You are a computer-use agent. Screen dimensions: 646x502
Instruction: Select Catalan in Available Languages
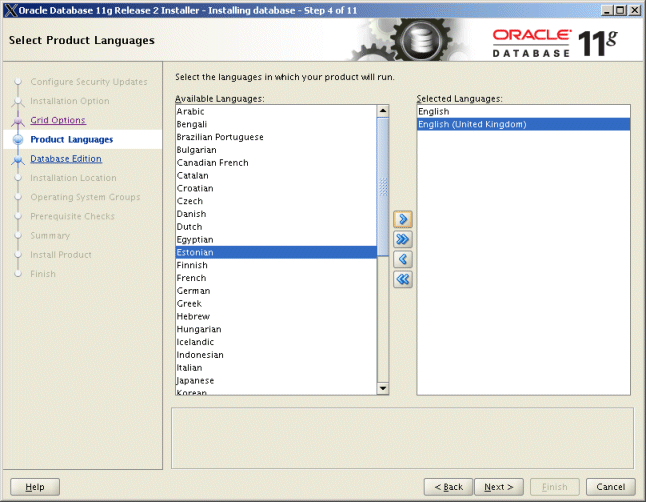[x=276, y=175]
